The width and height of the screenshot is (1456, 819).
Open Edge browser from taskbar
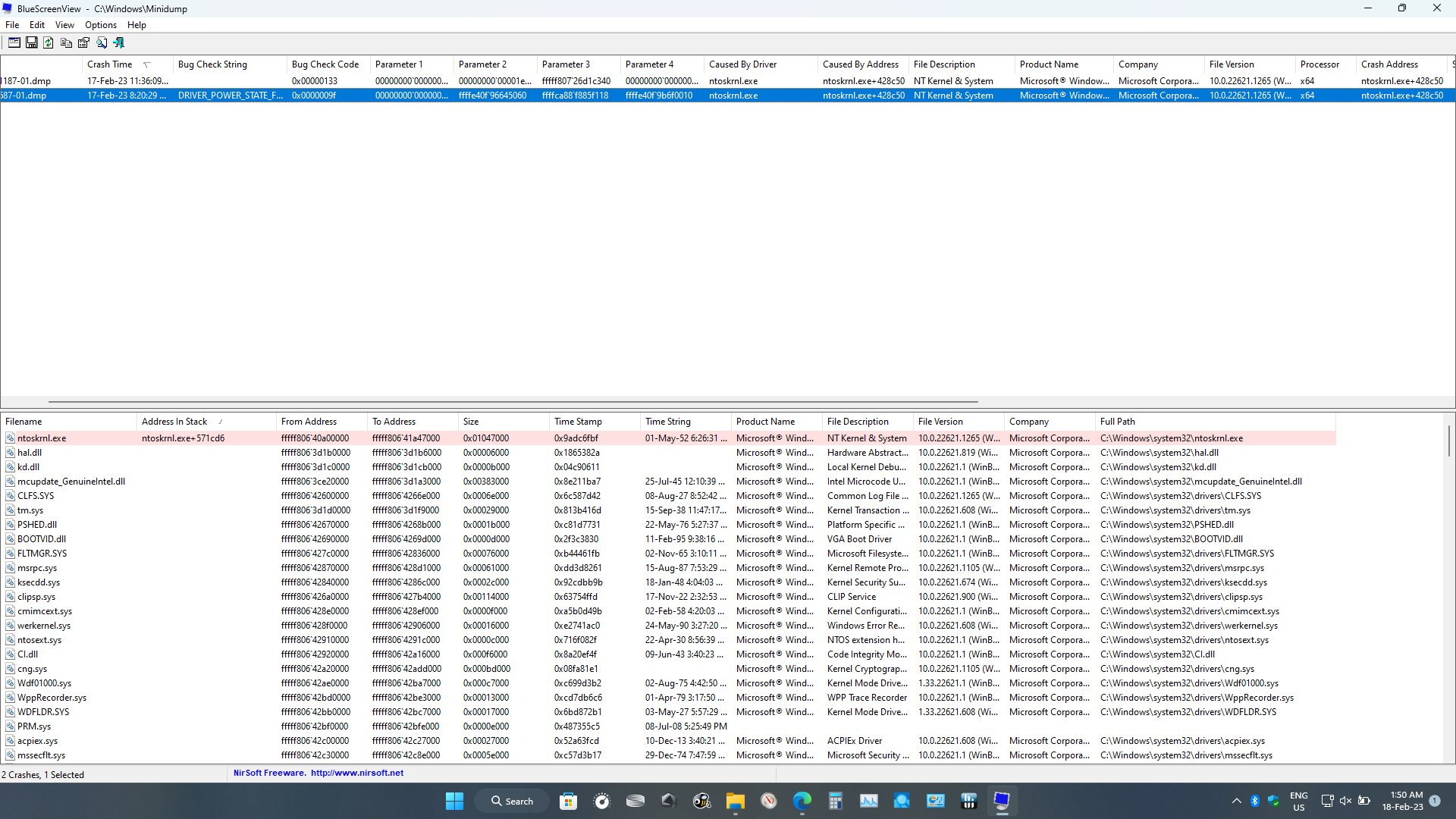[x=802, y=801]
